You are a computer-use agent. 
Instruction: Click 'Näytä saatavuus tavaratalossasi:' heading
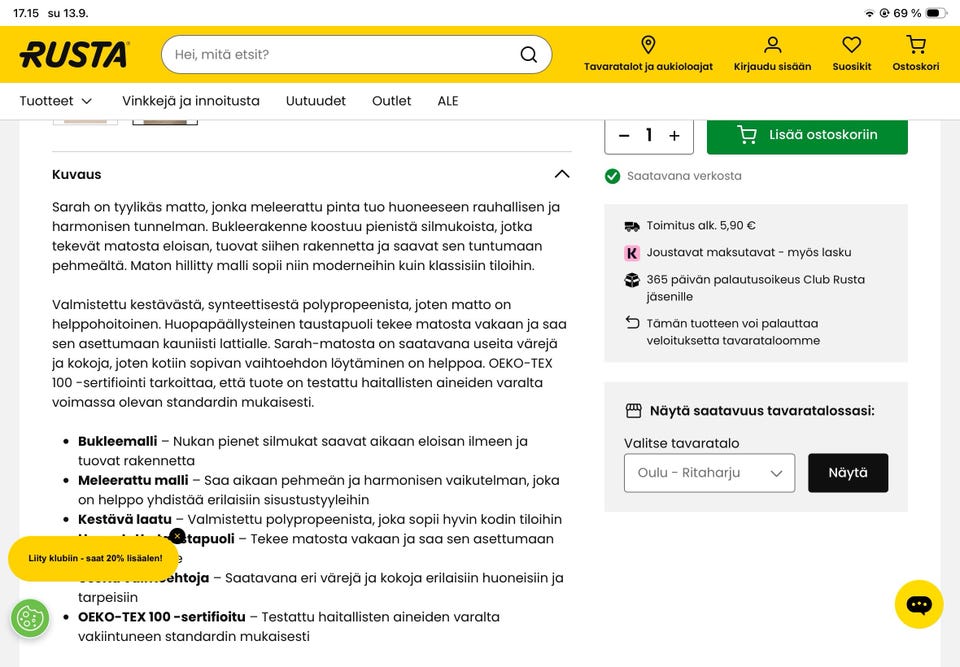[762, 410]
